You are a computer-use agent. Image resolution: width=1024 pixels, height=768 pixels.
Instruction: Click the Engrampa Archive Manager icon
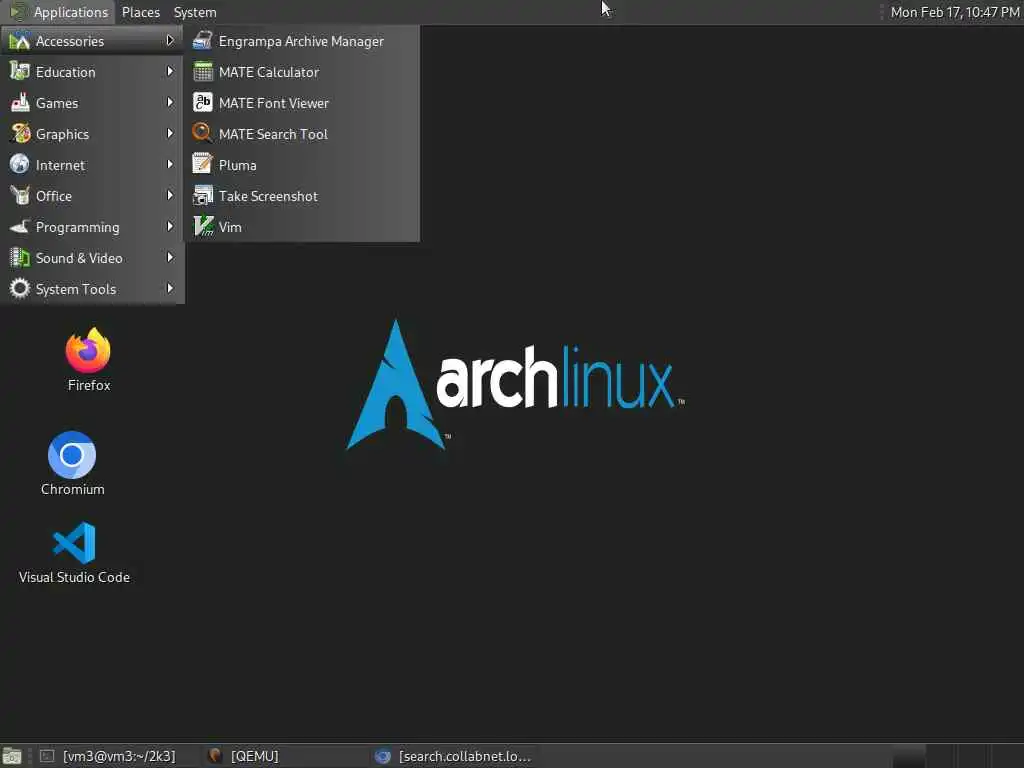click(202, 40)
